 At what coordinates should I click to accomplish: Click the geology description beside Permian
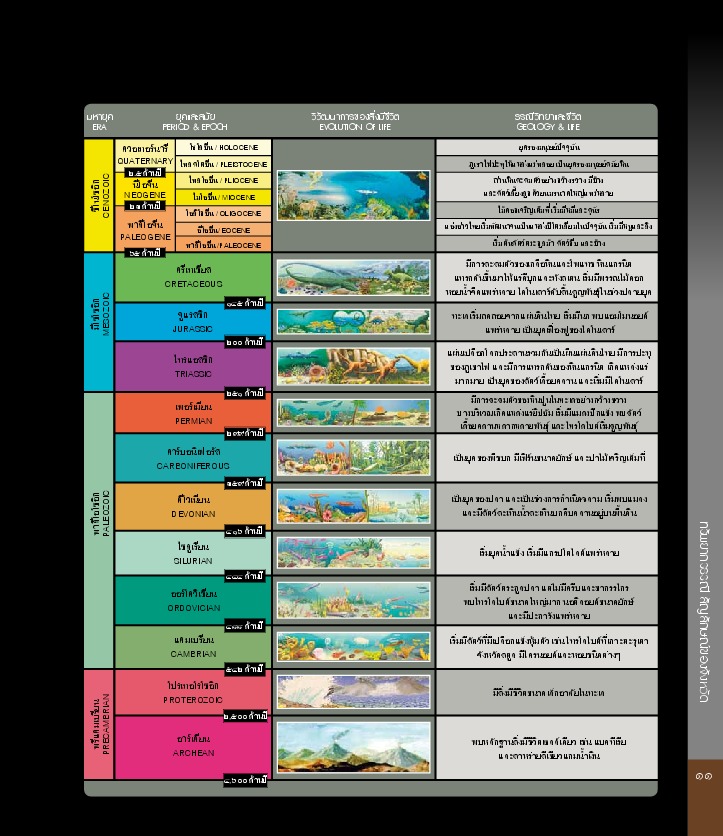(x=547, y=412)
